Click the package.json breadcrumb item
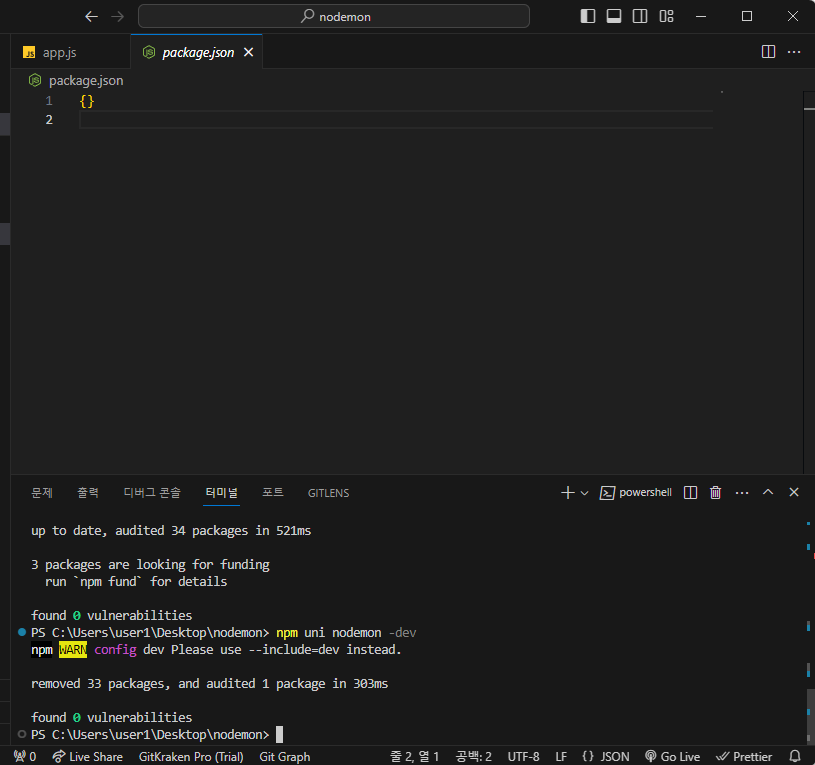 pos(76,81)
